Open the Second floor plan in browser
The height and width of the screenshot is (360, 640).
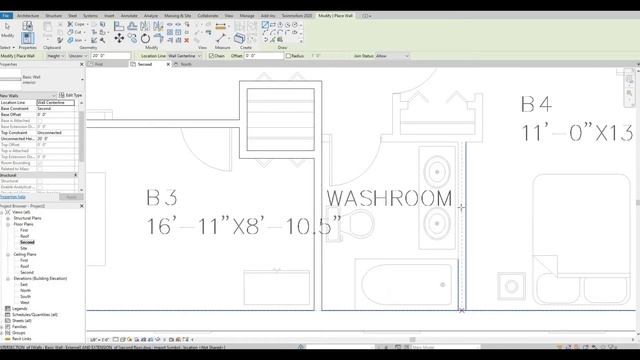point(27,242)
